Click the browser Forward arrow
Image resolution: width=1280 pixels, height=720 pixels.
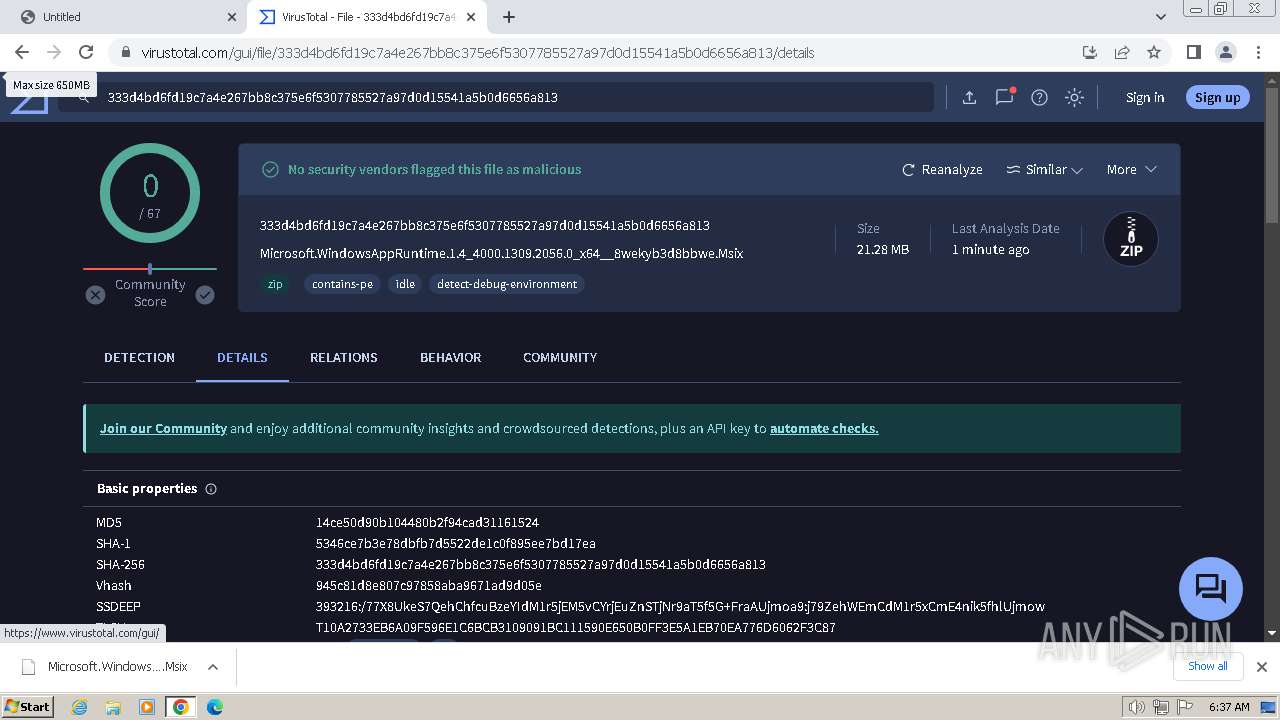point(54,52)
